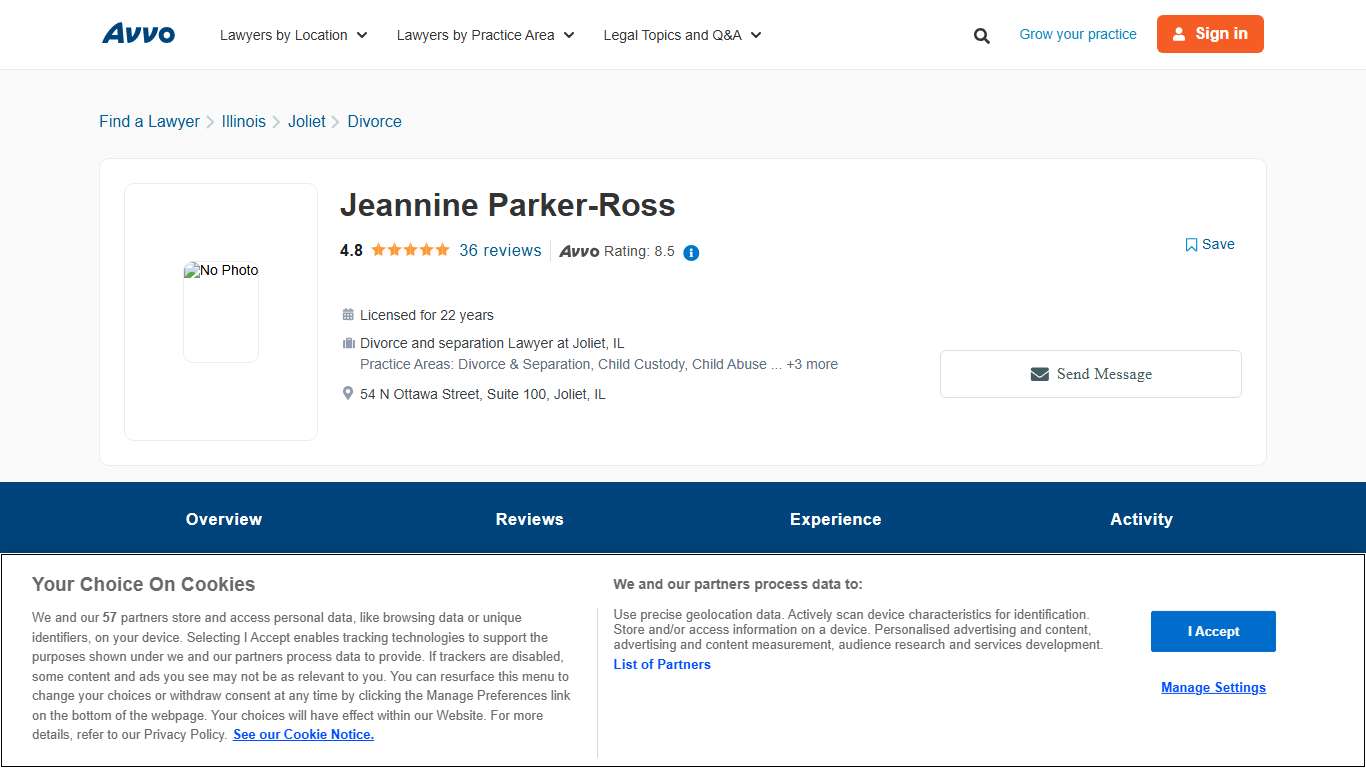The height and width of the screenshot is (768, 1366).
Task: Click the info icon beside Avvo Rating 8.5
Action: [690, 253]
